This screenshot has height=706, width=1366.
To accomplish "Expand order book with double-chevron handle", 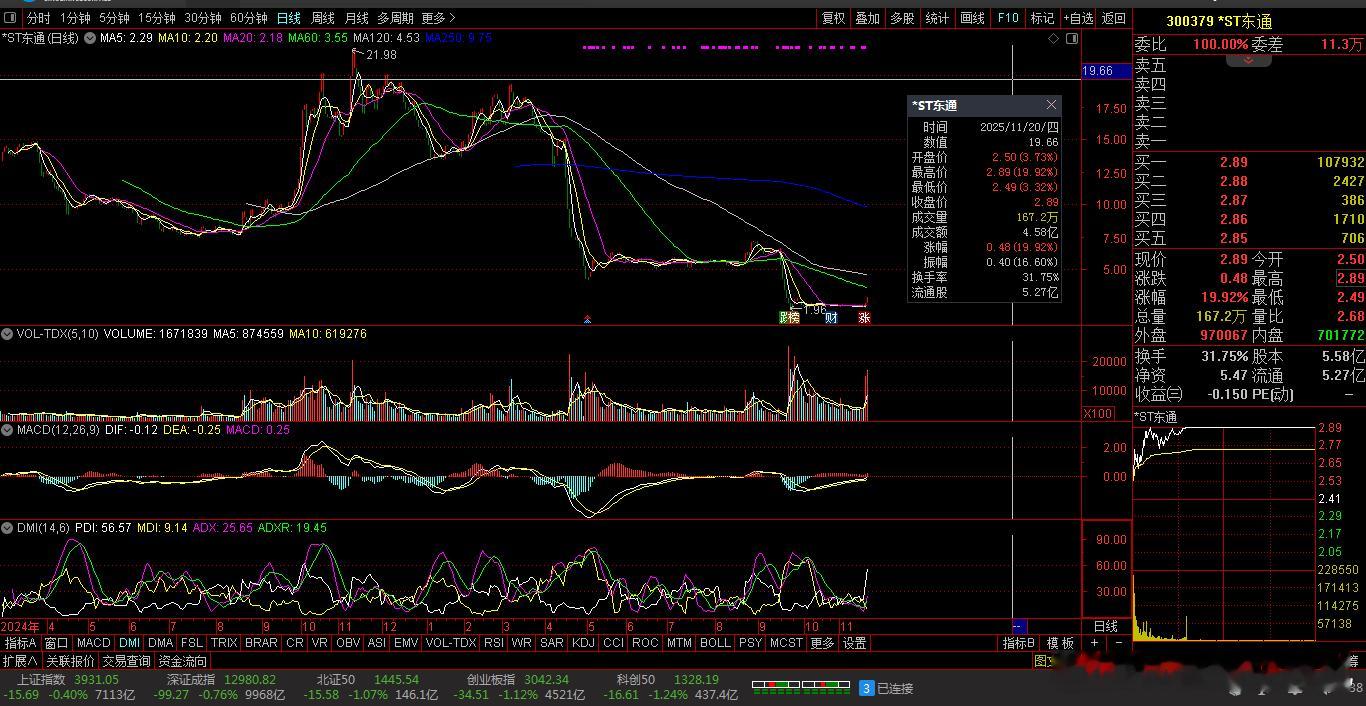I will [x=1248, y=60].
